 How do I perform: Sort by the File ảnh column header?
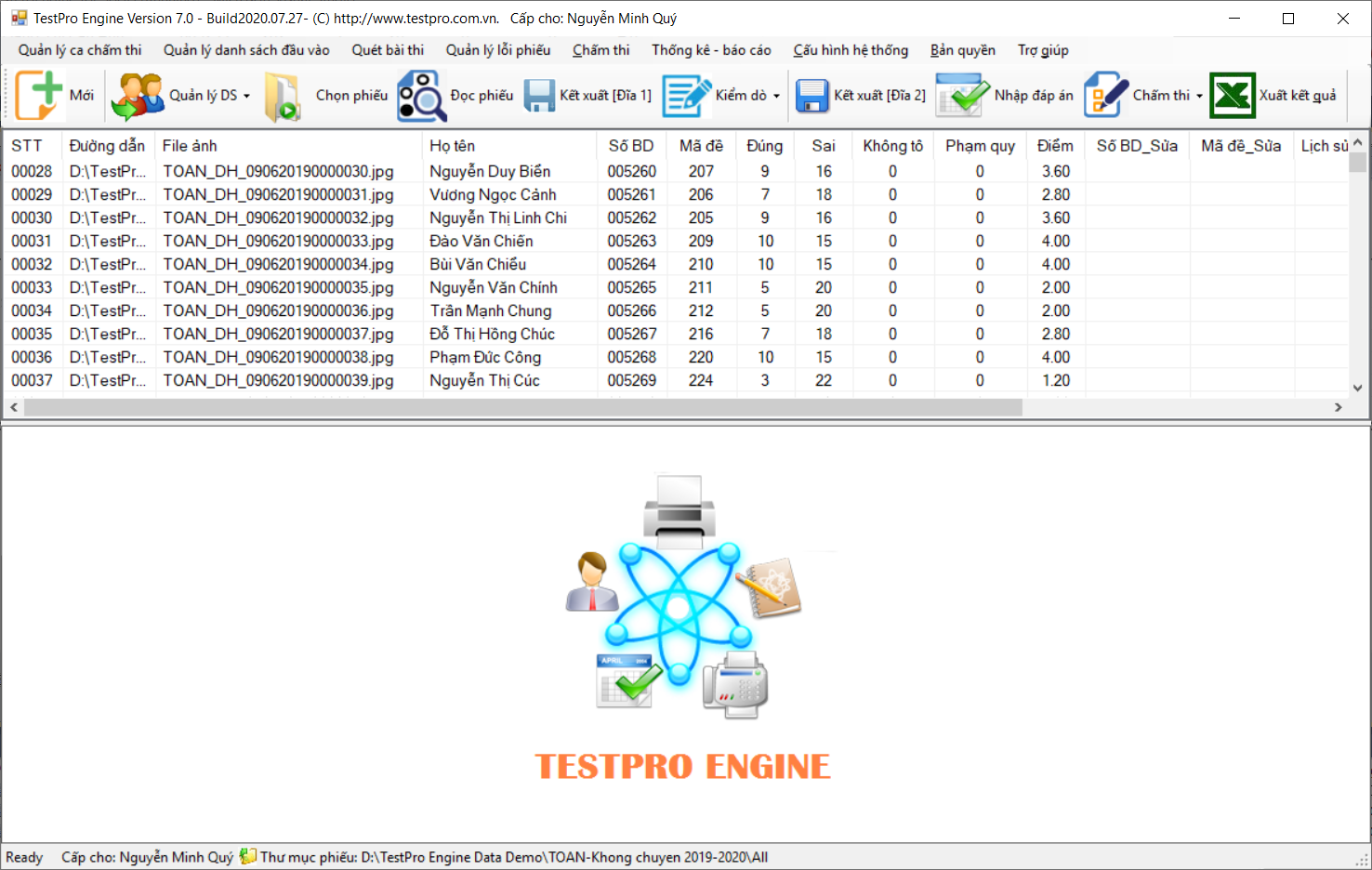coord(289,146)
